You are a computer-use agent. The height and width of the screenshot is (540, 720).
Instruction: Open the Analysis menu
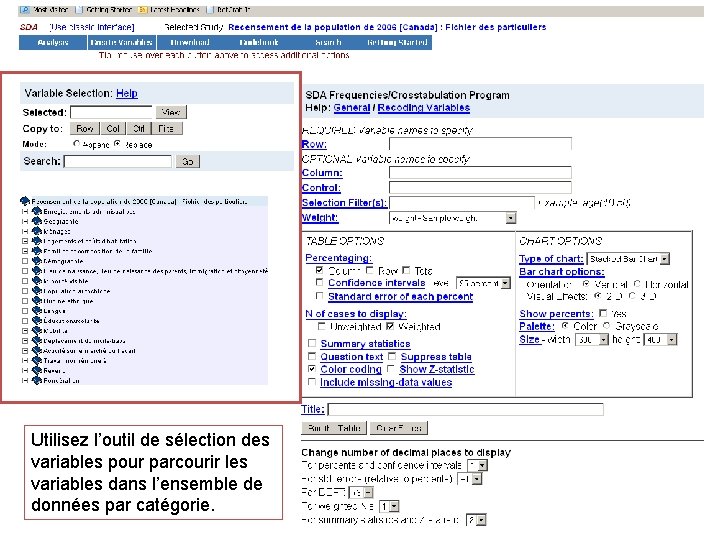(x=53, y=42)
